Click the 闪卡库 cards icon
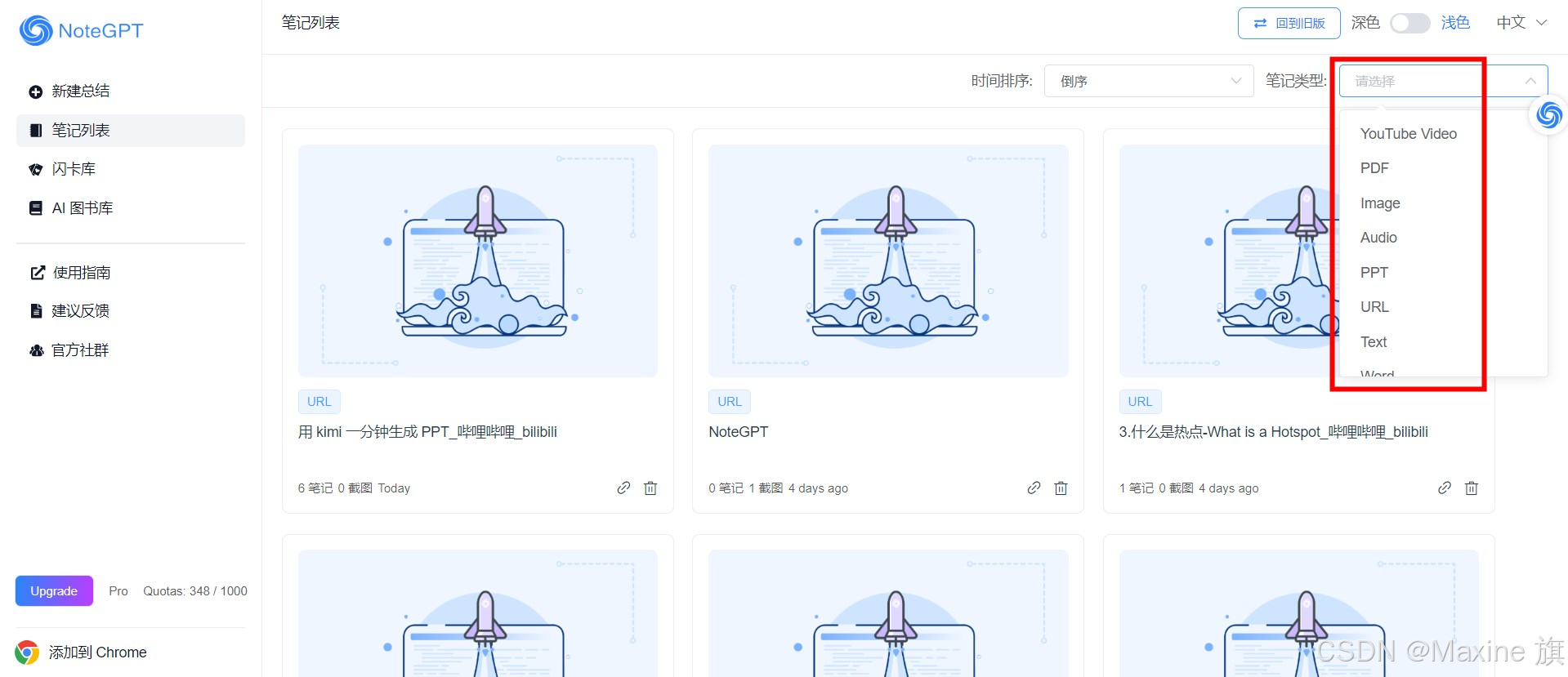This screenshot has width=1568, height=677. tap(35, 170)
